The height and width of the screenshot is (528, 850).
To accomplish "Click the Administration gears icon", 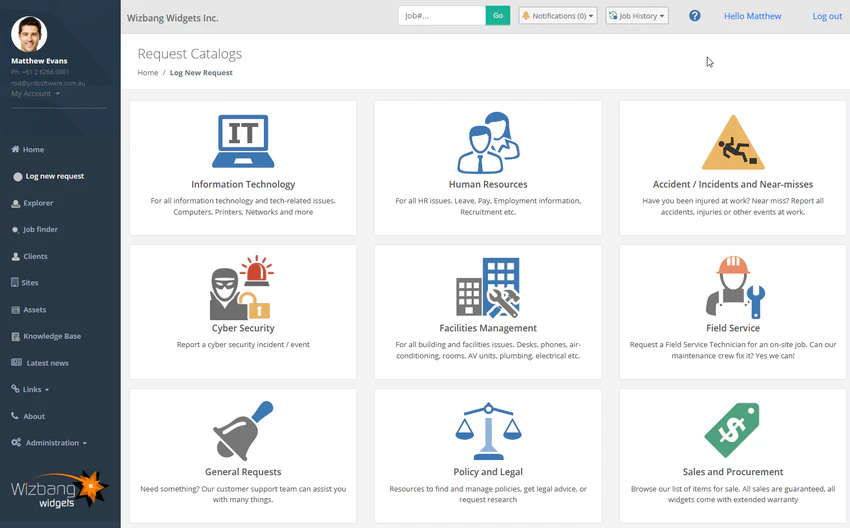I will tap(16, 442).
